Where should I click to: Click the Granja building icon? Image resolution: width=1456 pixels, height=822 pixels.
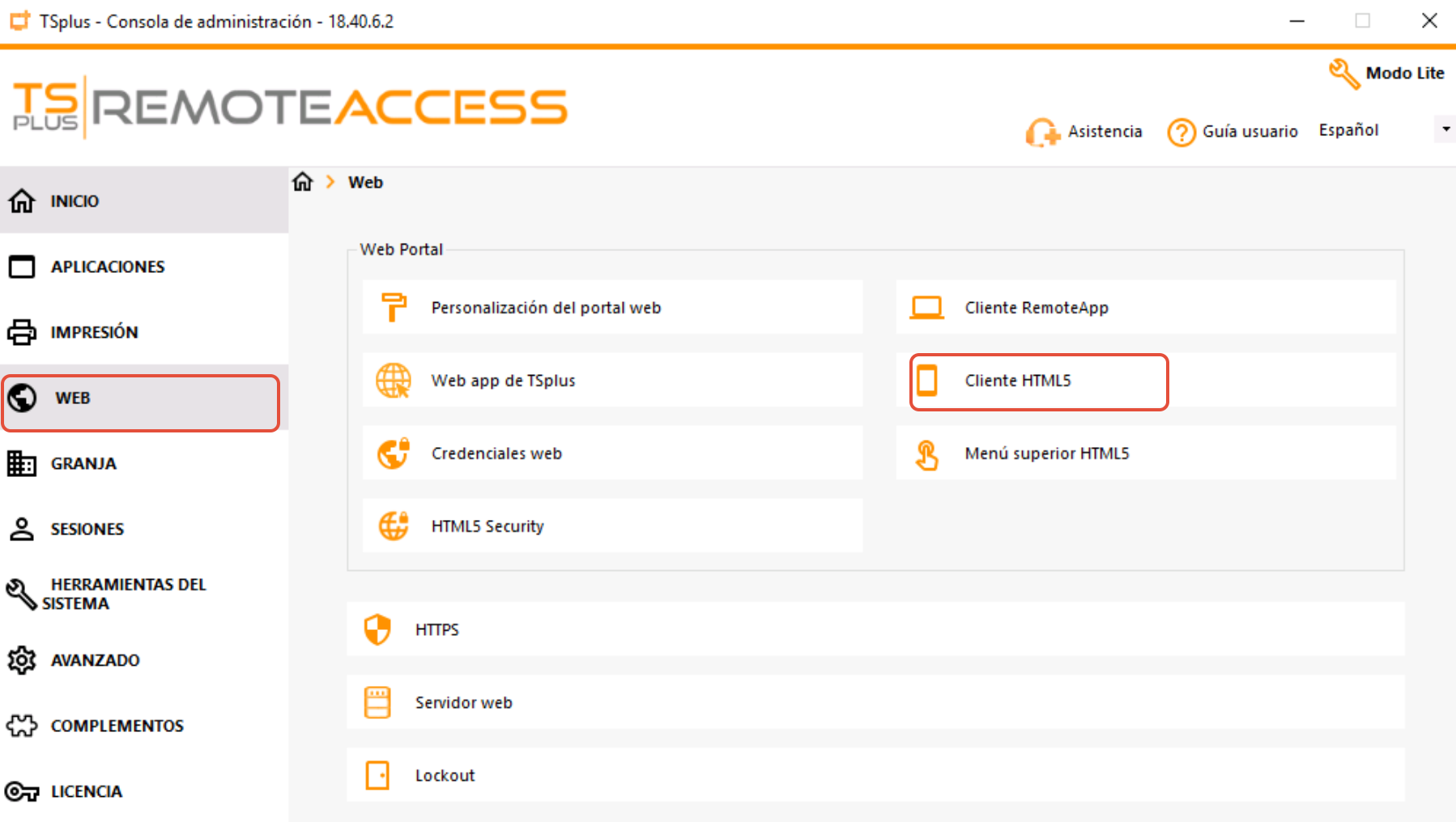[22, 463]
